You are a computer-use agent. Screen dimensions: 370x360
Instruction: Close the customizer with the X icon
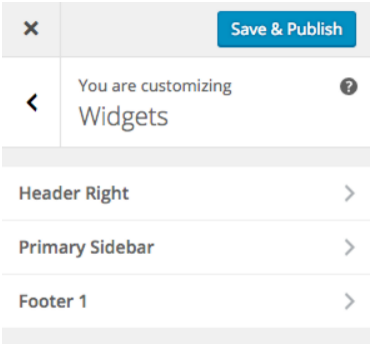coord(31,29)
